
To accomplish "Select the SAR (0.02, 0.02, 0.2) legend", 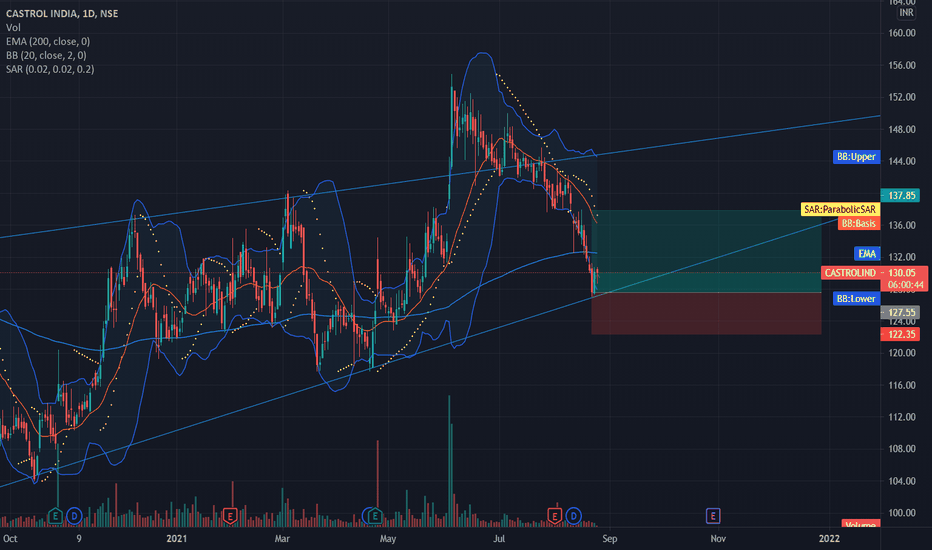I will point(50,69).
